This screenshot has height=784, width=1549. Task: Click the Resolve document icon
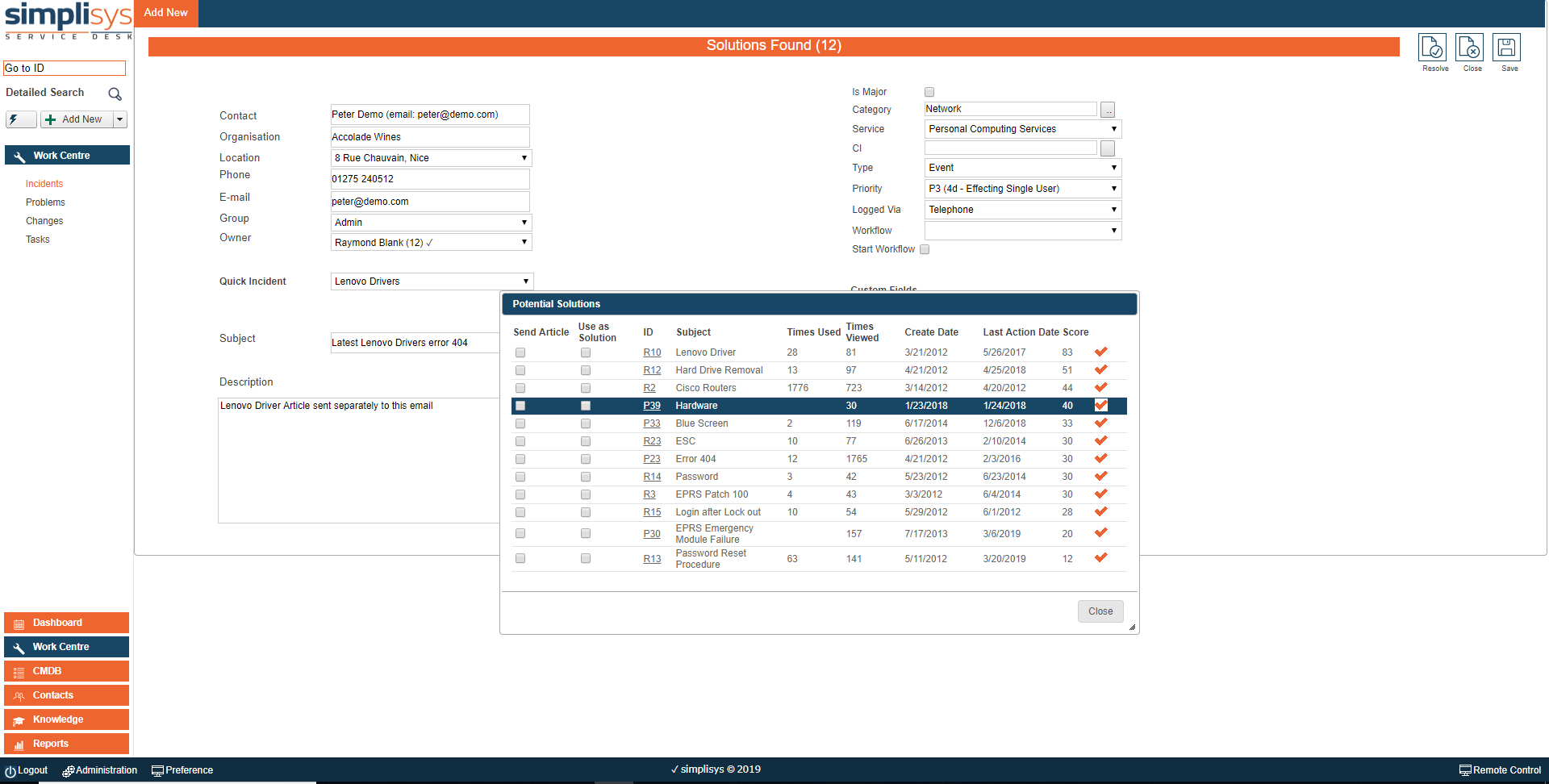[1432, 48]
